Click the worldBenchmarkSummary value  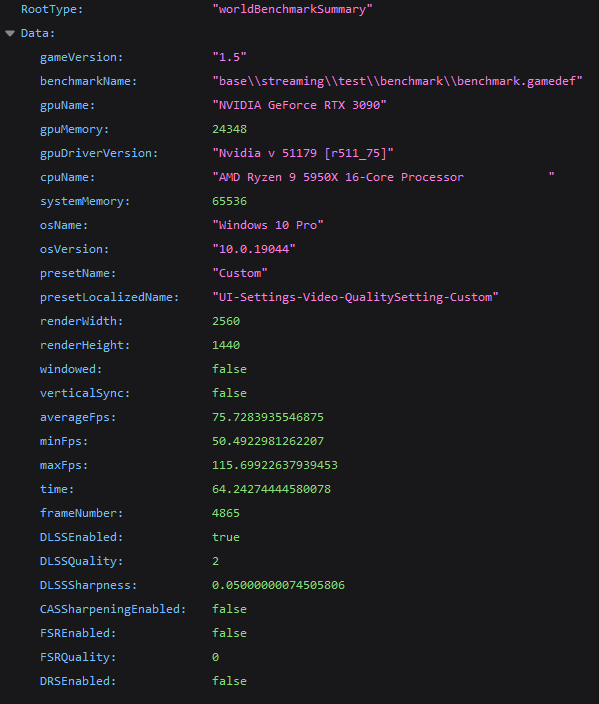pyautogui.click(x=292, y=9)
